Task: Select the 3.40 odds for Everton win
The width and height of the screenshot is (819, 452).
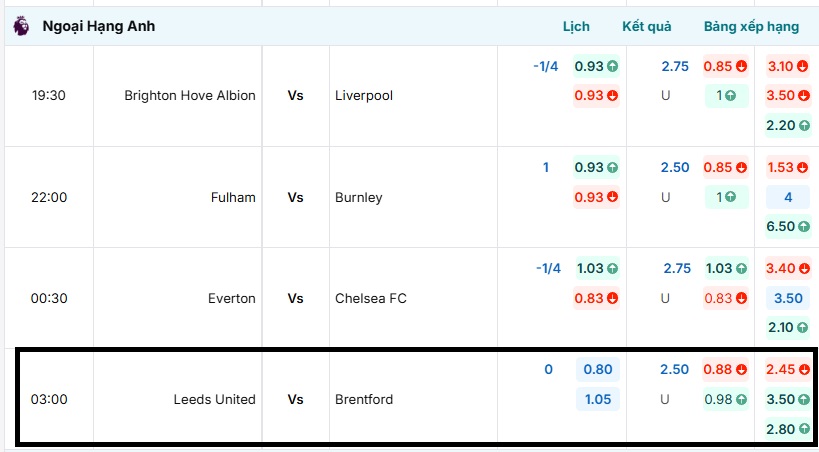Action: pyautogui.click(x=788, y=269)
